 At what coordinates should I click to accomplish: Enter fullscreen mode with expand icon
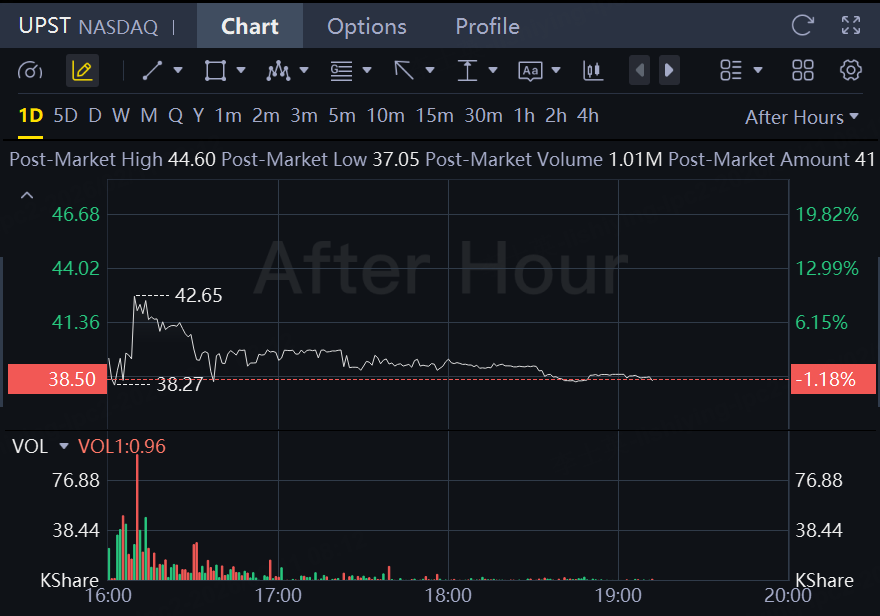(x=851, y=25)
